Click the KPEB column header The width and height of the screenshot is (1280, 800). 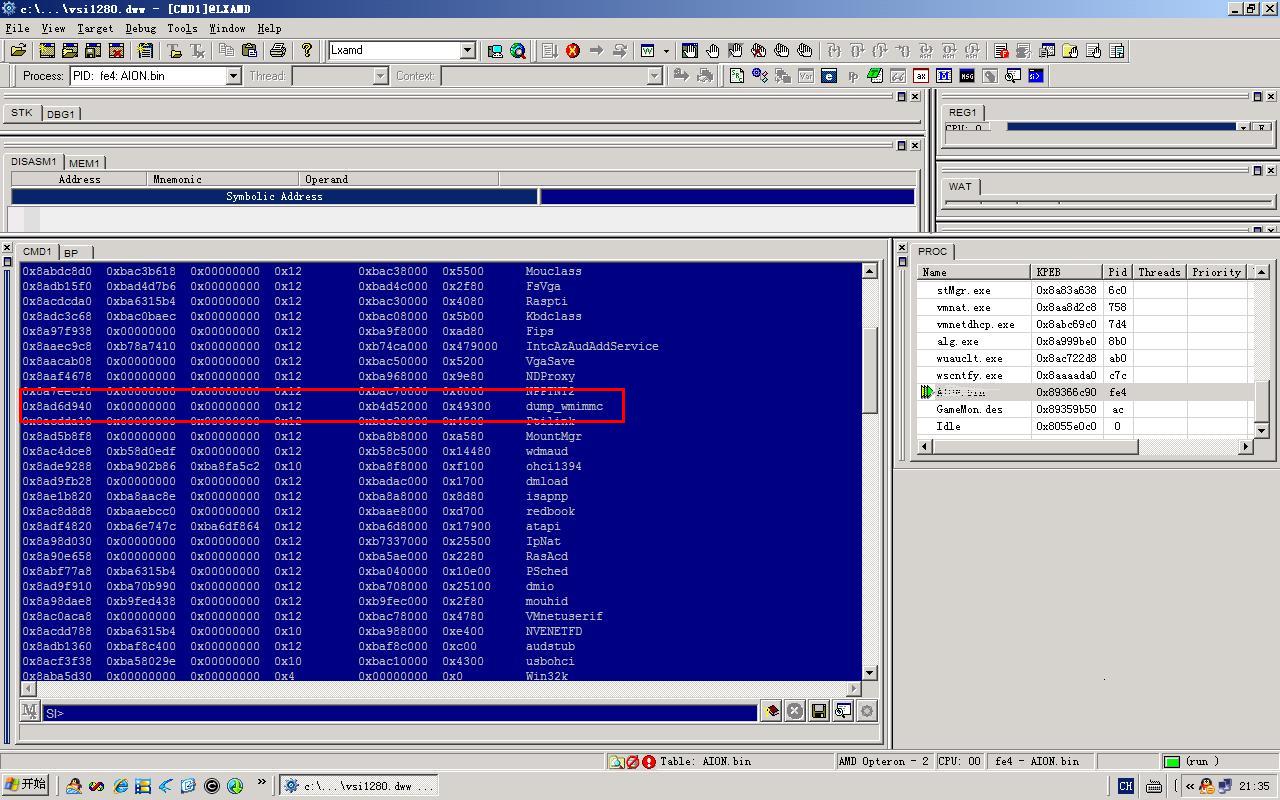click(x=1066, y=272)
